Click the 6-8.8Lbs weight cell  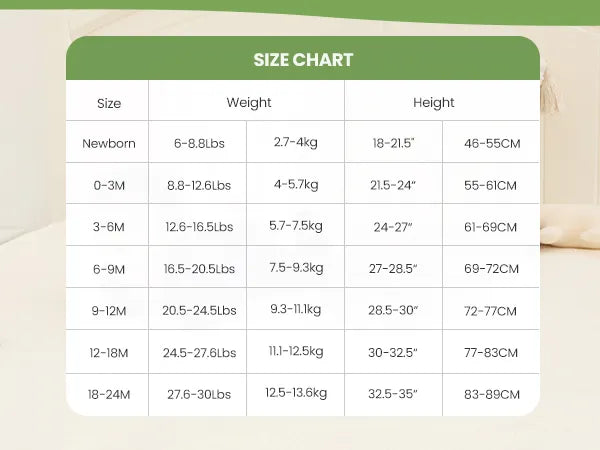(199, 143)
